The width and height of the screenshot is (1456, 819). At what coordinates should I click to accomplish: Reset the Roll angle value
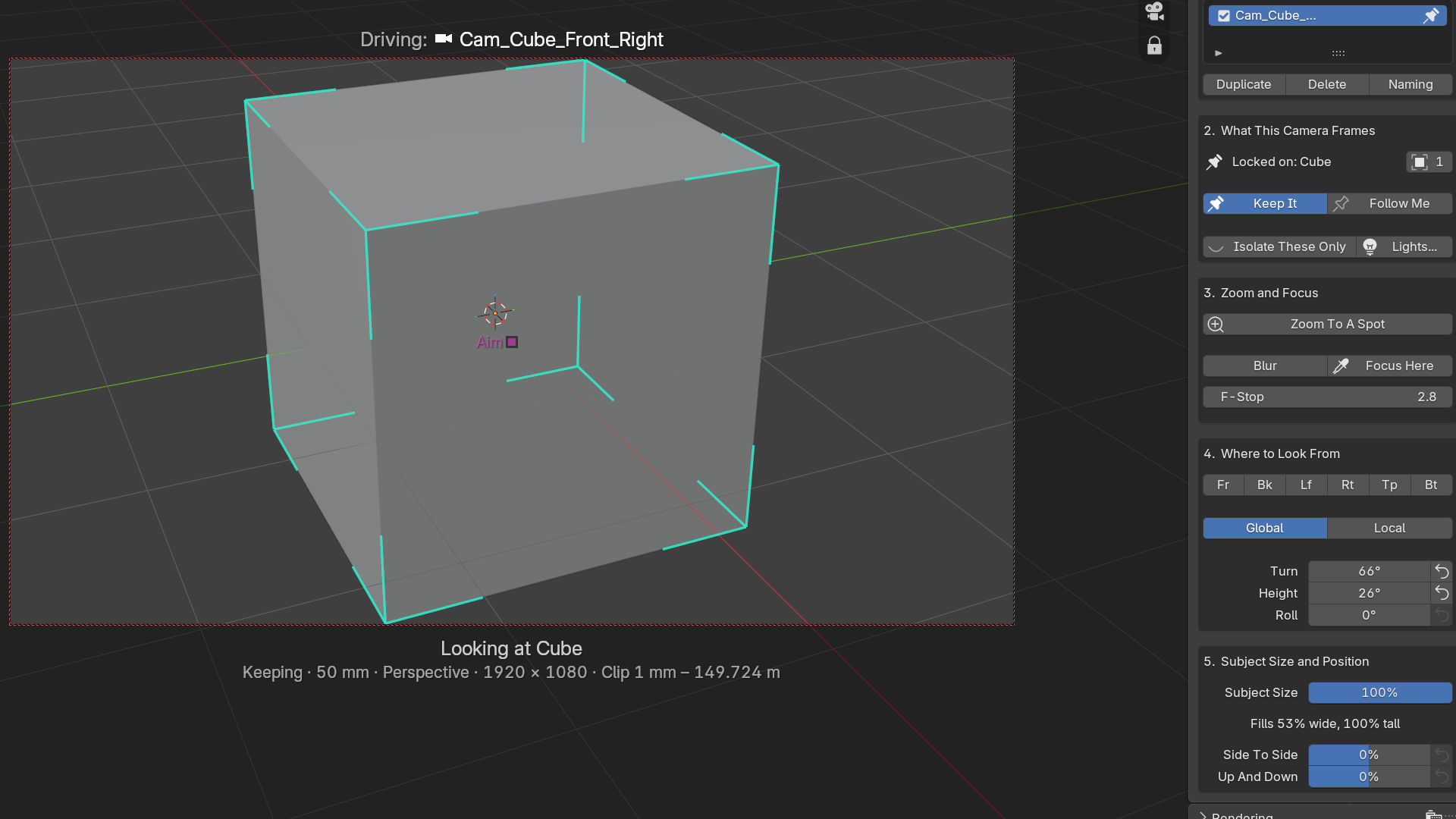(1442, 615)
